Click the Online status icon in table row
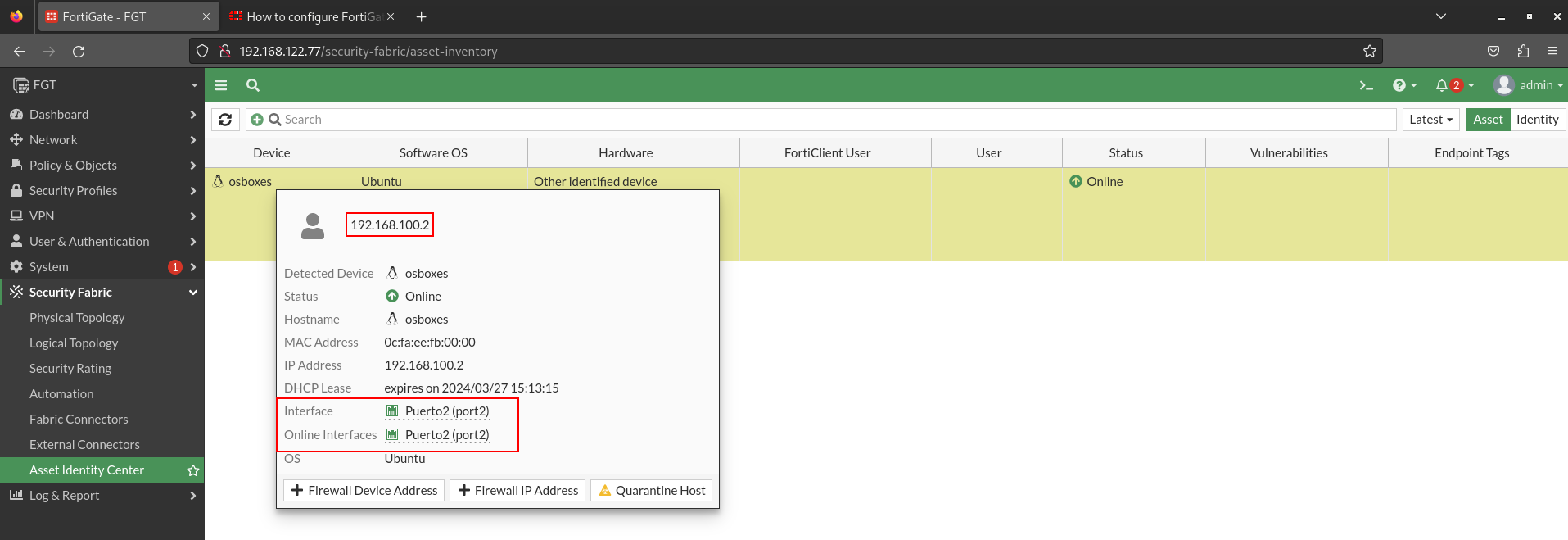Image resolution: width=1568 pixels, height=540 pixels. point(1076,182)
